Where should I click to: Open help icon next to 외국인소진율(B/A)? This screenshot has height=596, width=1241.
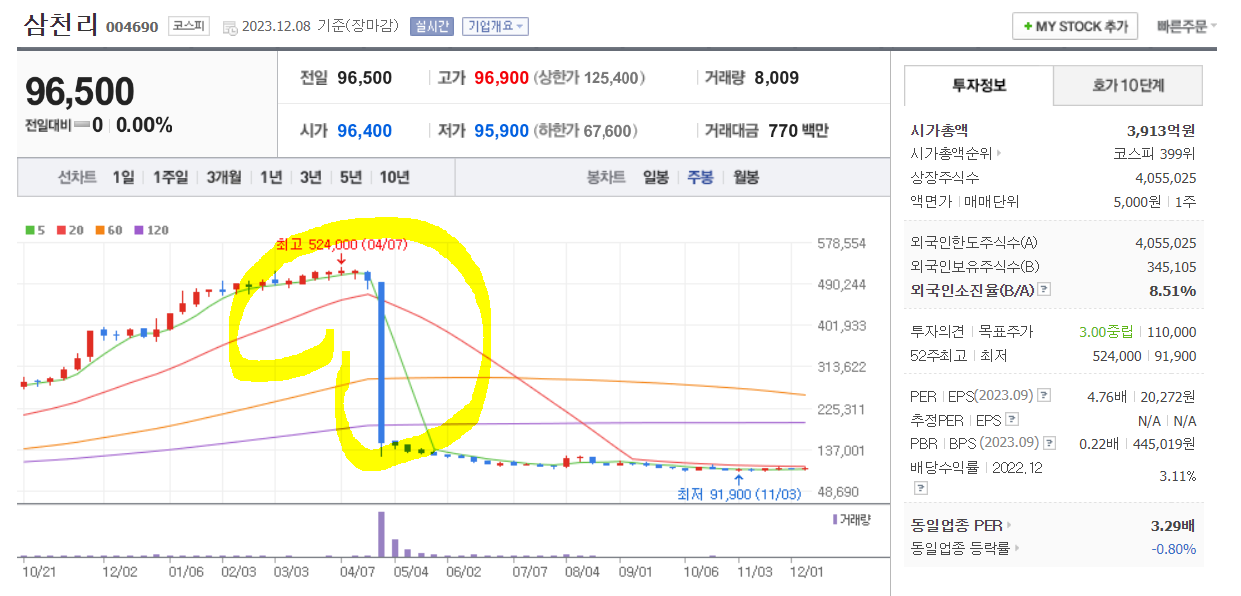coord(1044,290)
